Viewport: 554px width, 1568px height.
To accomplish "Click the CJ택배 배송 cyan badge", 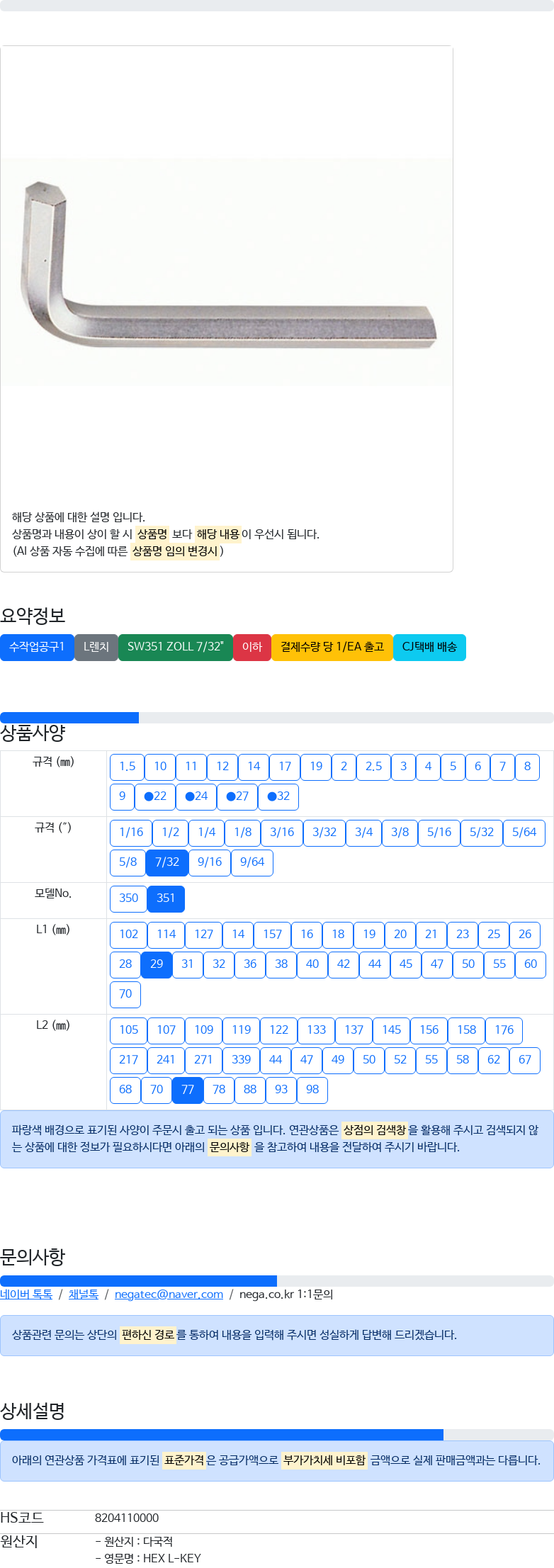I will tap(429, 647).
